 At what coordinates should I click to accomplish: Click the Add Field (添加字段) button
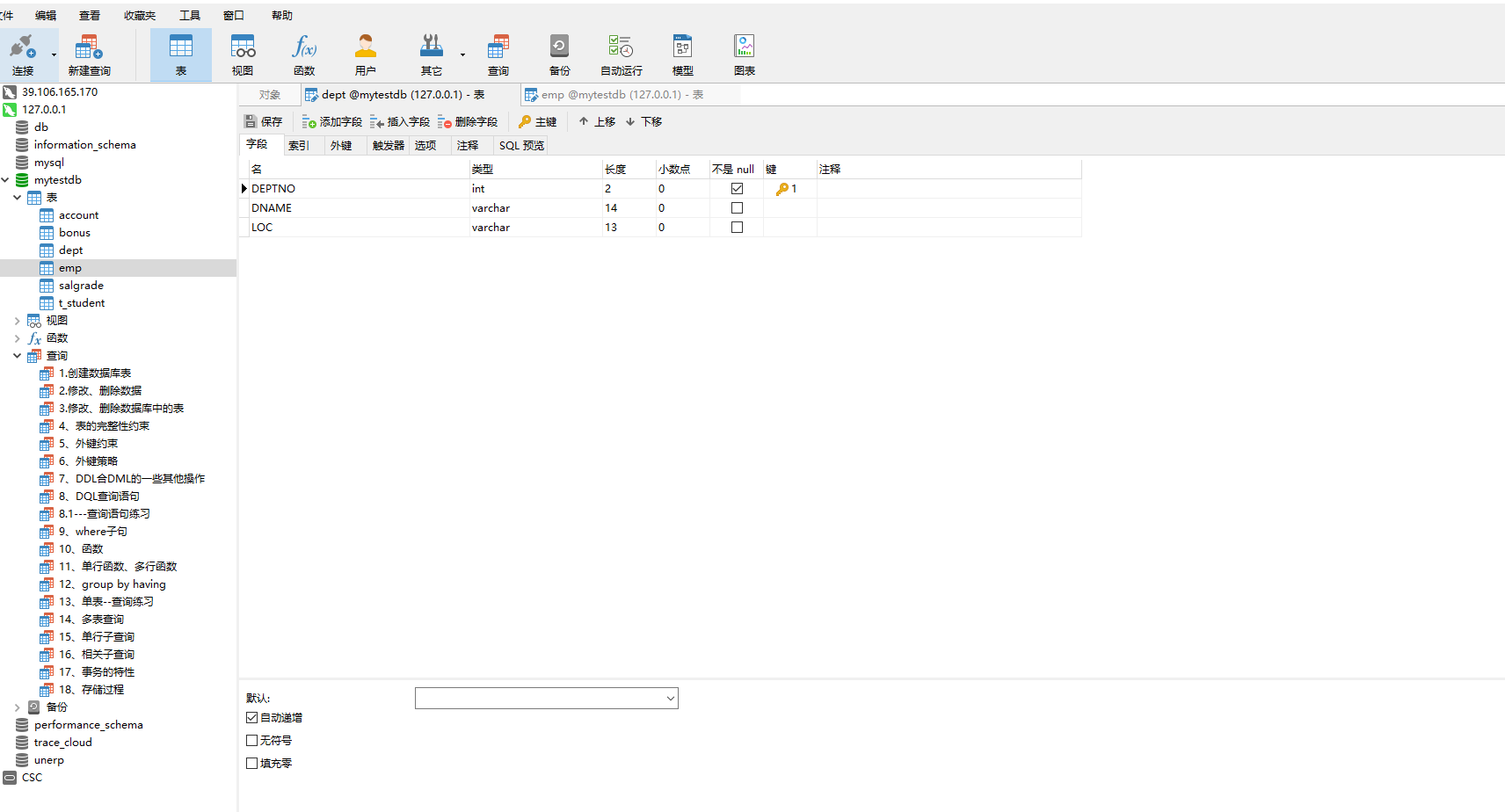(332, 122)
